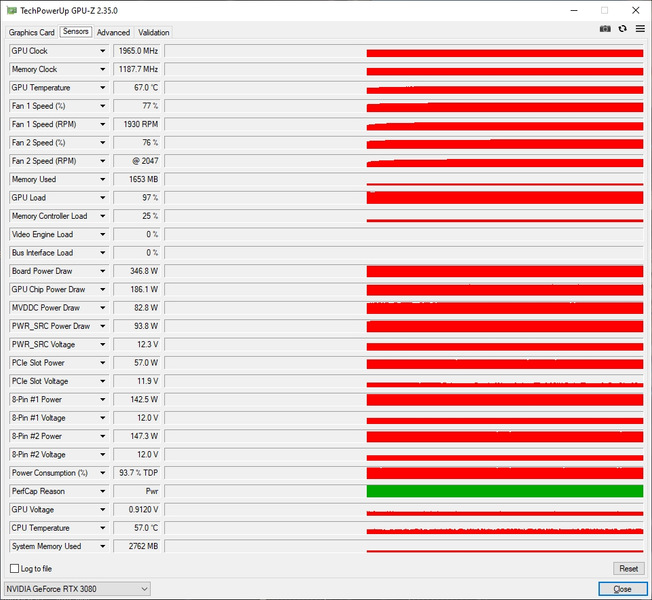Open the 8-Pin #2 Power dropdown

(102, 436)
